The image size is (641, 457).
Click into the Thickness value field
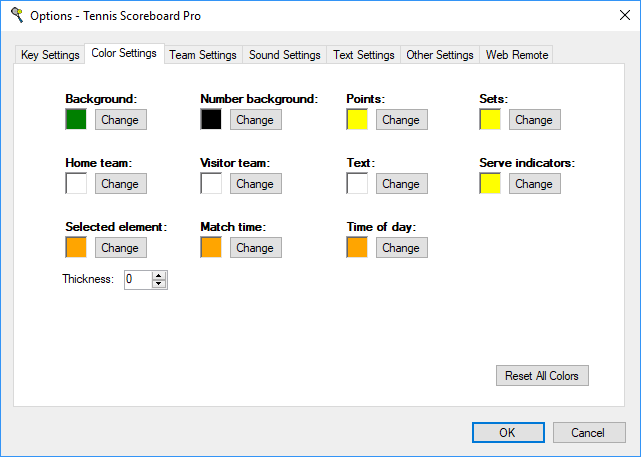pos(137,280)
